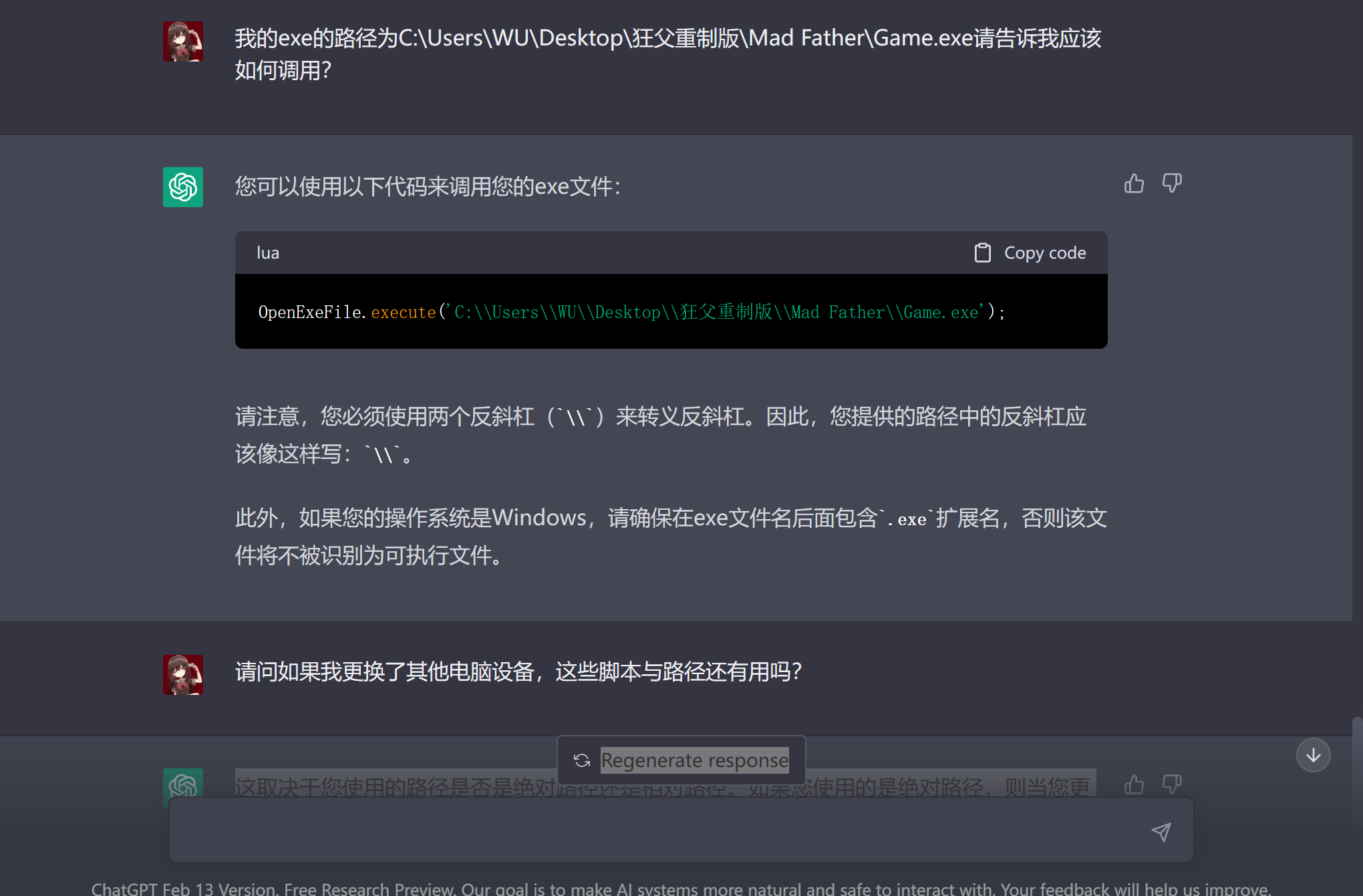Viewport: 1363px width, 896px height.
Task: Click the paragraph starting '此外,如果您的操作系统是Windows'
Action: (x=671, y=537)
